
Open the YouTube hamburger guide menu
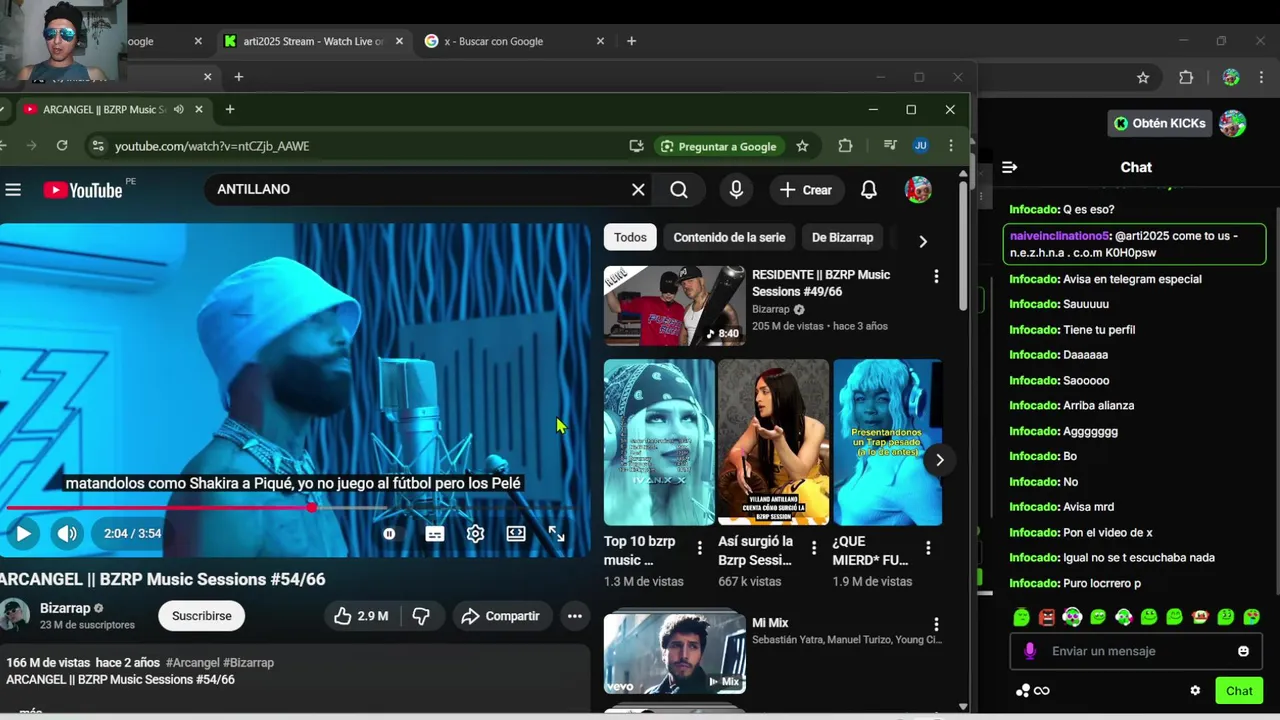13,190
